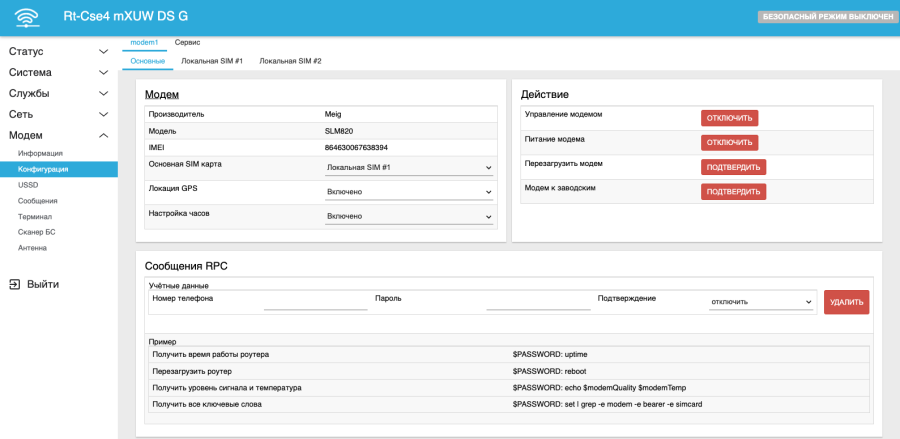Image resolution: width=900 pixels, height=439 pixels.
Task: Open the Локация GPS dropdown
Action: pyautogui.click(x=409, y=191)
